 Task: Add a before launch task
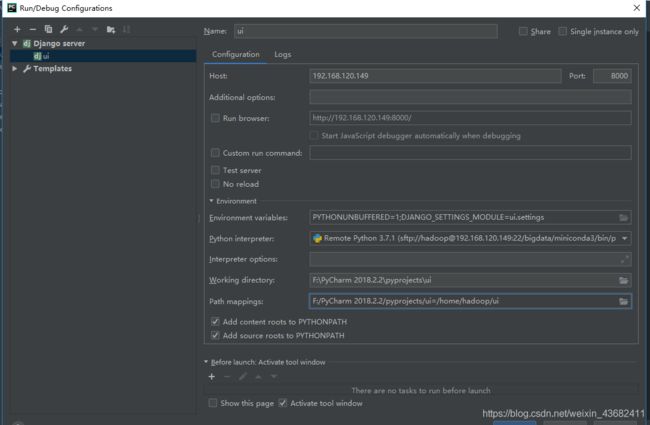coord(212,376)
